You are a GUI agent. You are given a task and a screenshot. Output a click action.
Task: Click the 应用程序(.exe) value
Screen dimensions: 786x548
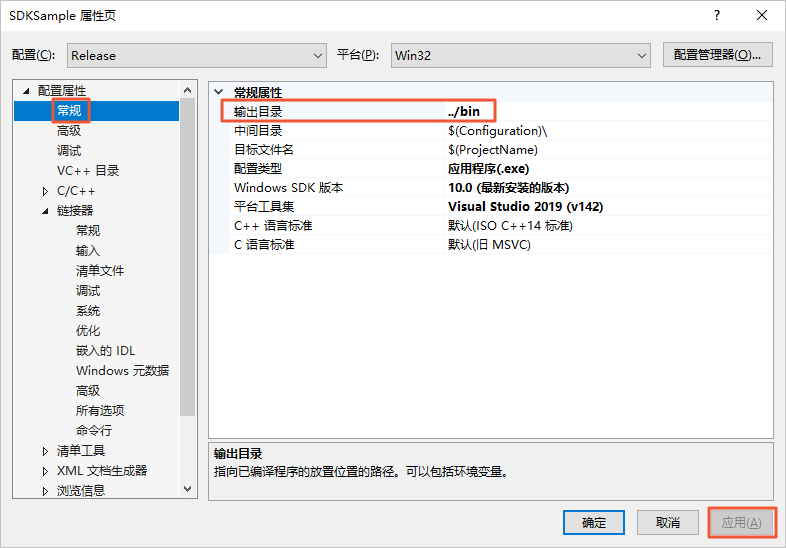pyautogui.click(x=488, y=169)
